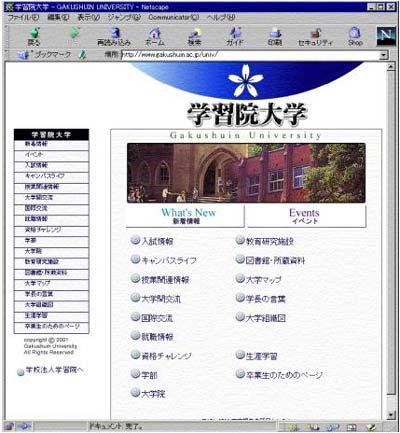
Task: Open the 卒業生のためのページ link in main list
Action: (x=284, y=375)
